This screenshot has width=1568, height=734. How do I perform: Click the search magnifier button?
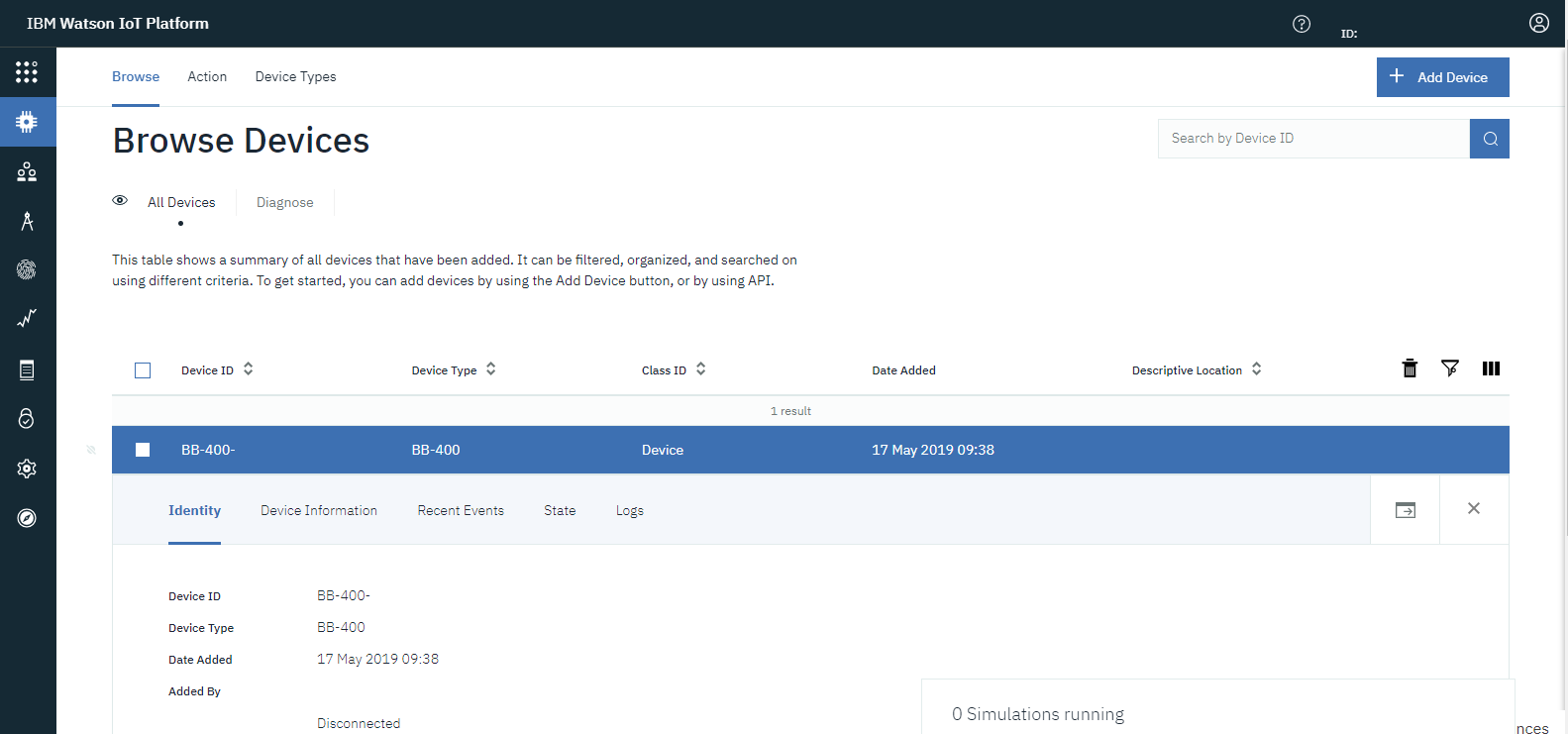pyautogui.click(x=1490, y=139)
